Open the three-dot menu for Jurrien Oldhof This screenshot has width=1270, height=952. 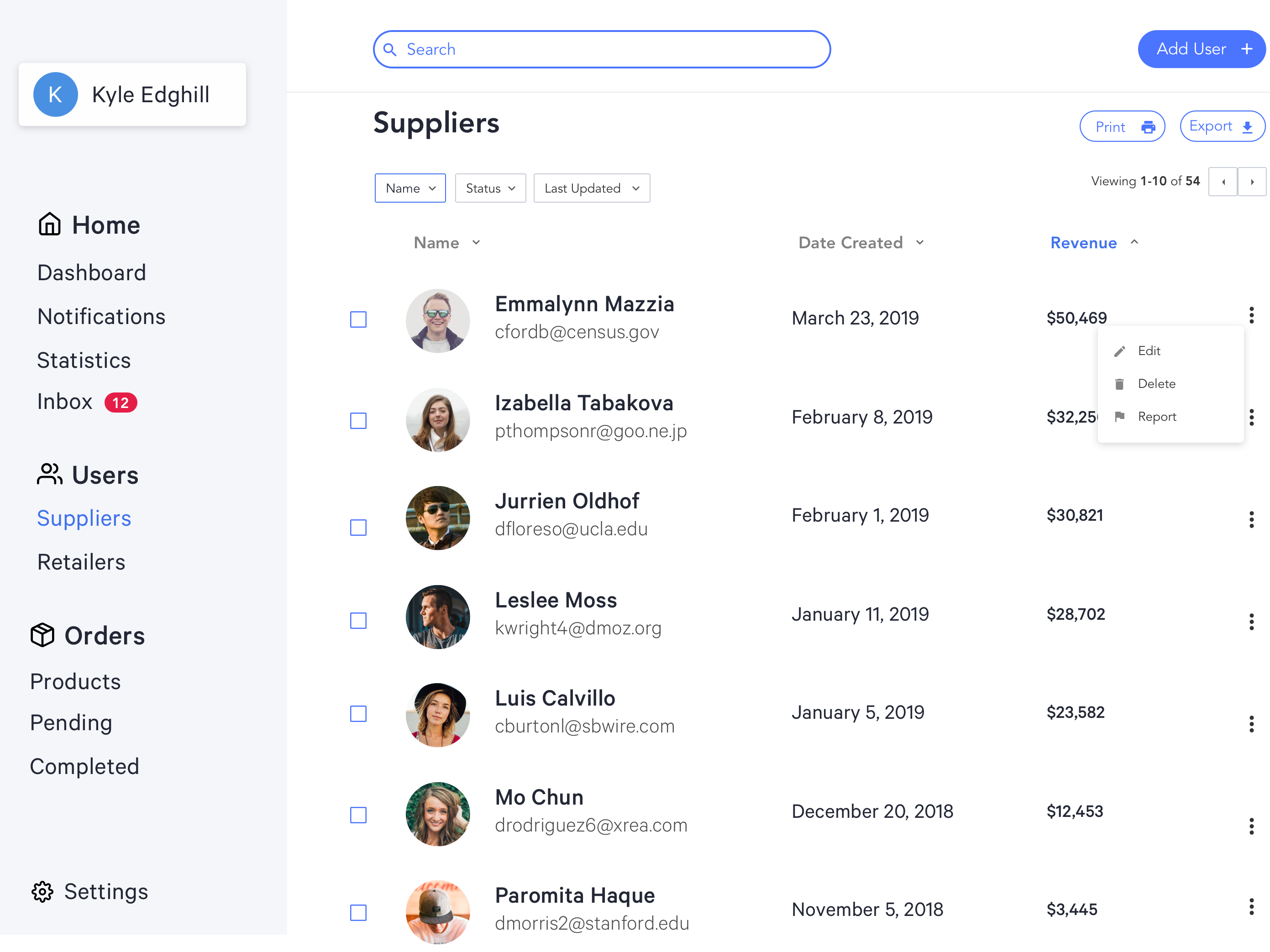pyautogui.click(x=1252, y=519)
